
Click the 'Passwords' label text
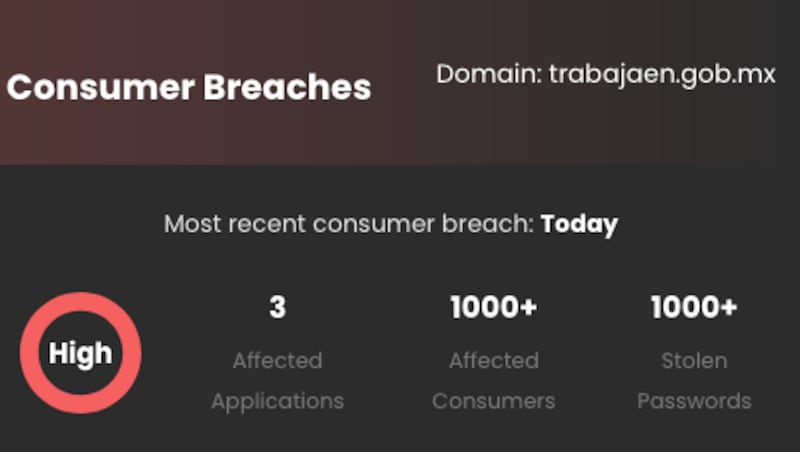coord(694,401)
